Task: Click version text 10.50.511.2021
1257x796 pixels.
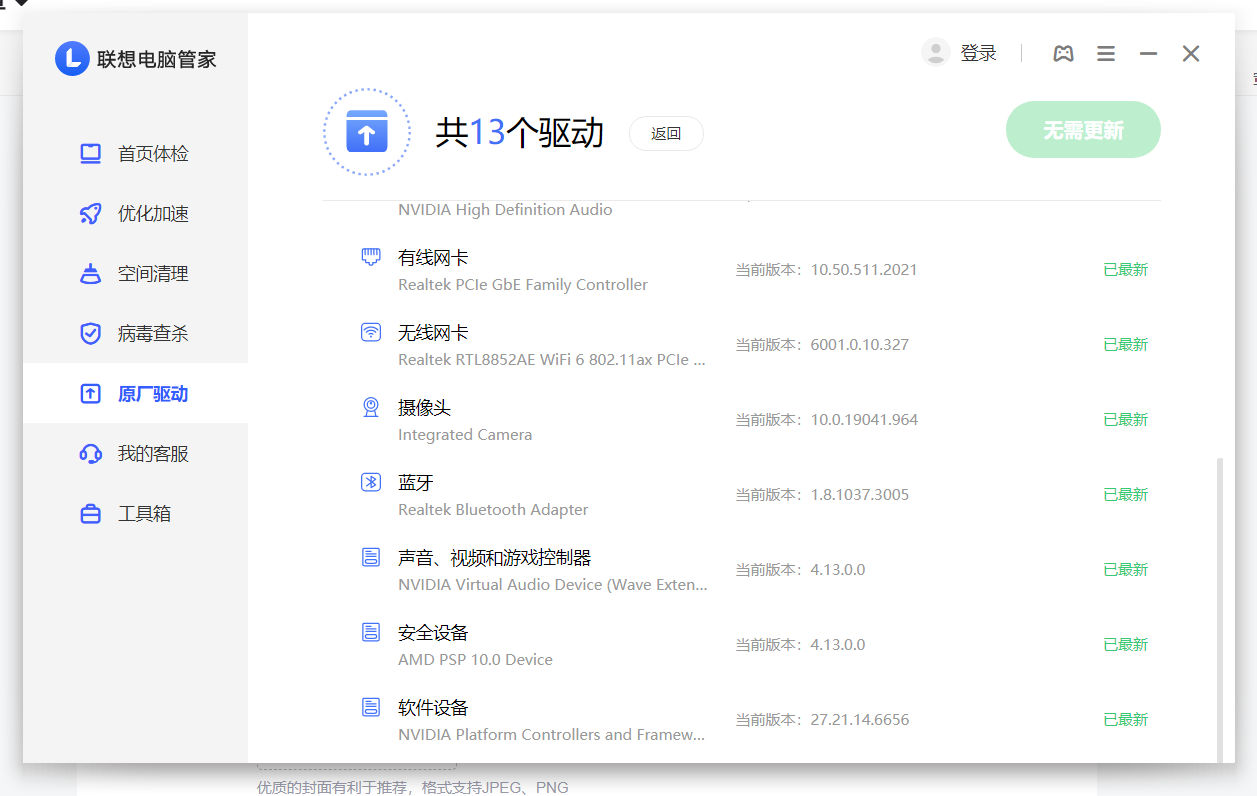Action: click(x=864, y=270)
